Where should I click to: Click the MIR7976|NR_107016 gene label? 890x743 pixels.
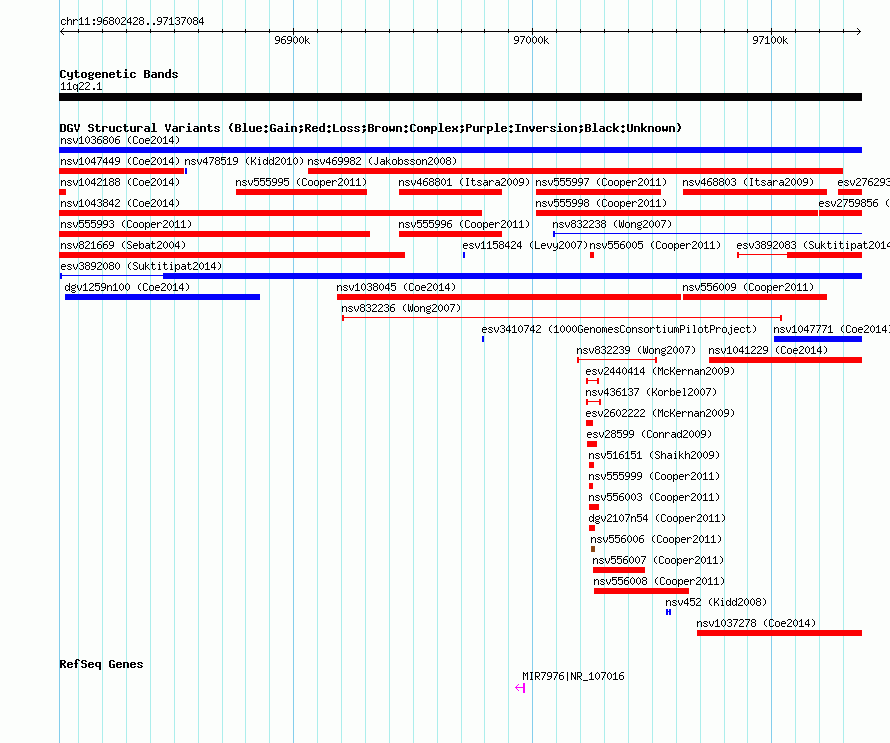pos(573,676)
